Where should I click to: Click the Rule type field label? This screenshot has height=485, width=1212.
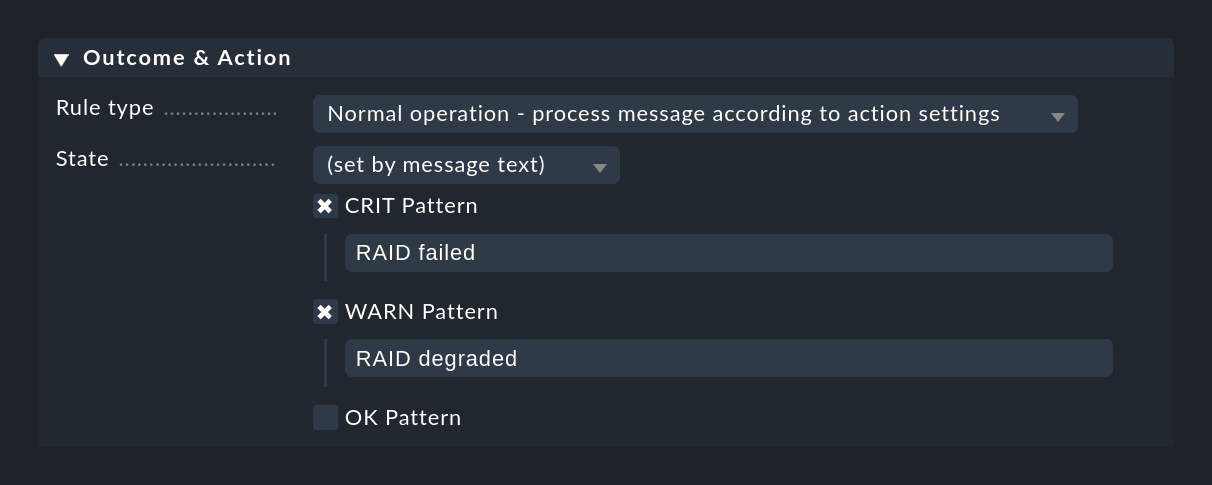[x=105, y=108]
